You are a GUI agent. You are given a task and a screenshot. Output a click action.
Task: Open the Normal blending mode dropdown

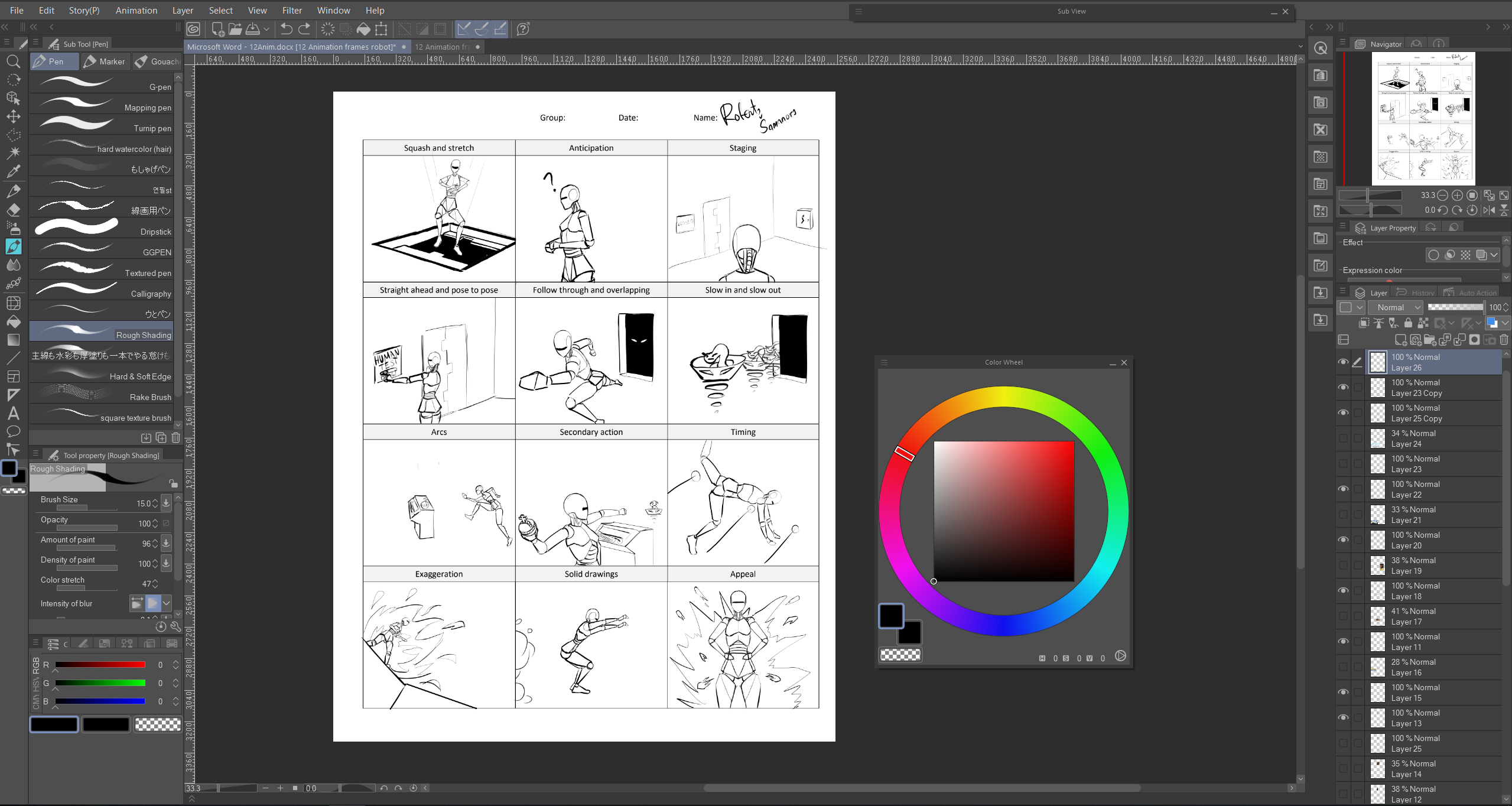[1394, 307]
